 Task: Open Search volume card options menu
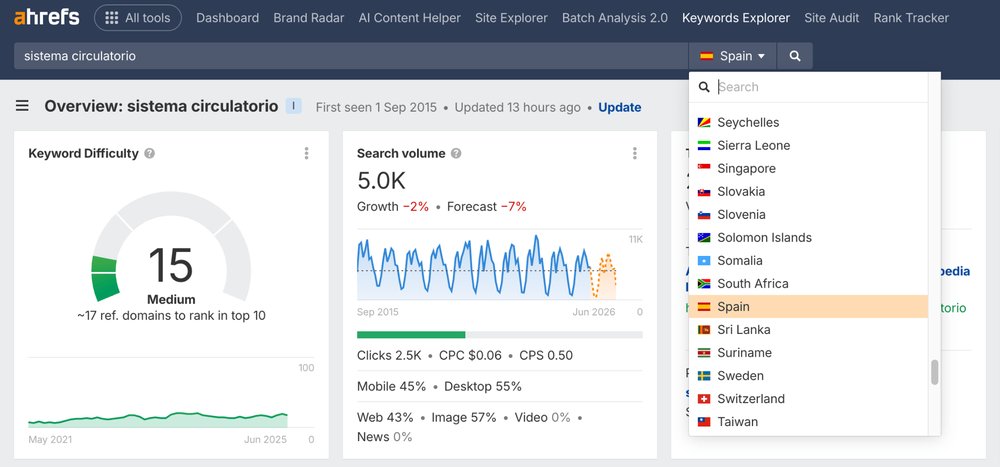click(x=635, y=153)
